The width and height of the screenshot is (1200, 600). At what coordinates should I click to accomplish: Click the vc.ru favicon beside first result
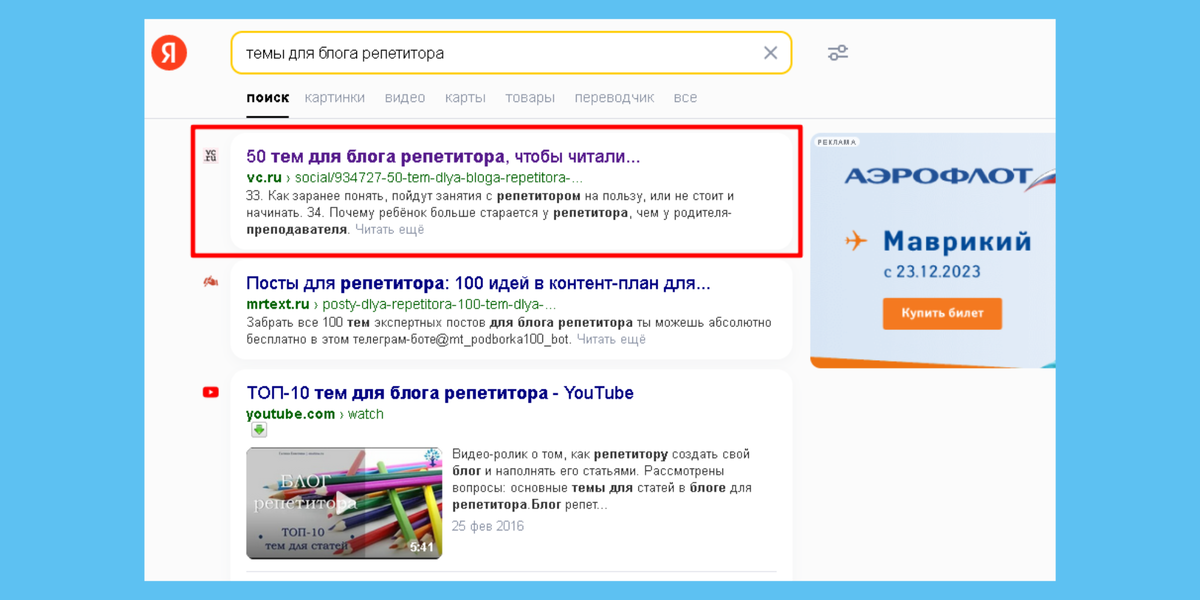coord(210,156)
